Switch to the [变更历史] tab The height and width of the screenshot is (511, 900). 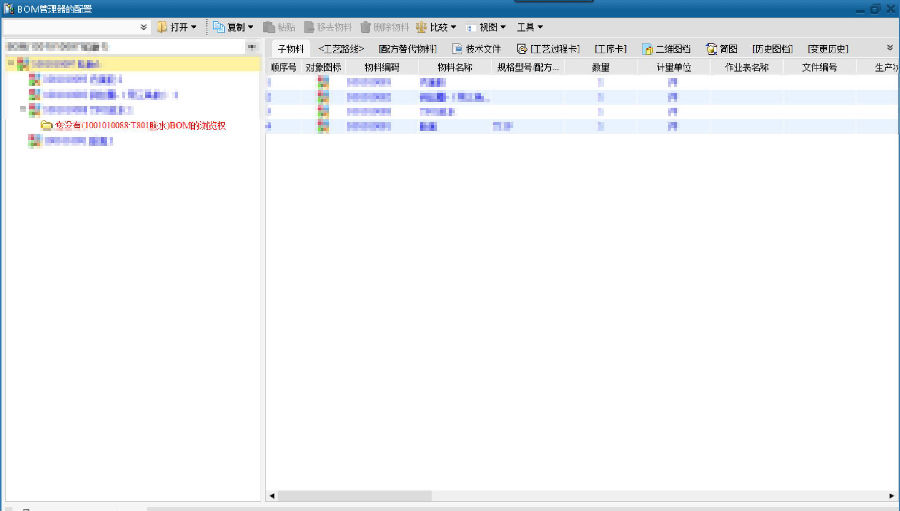coord(828,49)
